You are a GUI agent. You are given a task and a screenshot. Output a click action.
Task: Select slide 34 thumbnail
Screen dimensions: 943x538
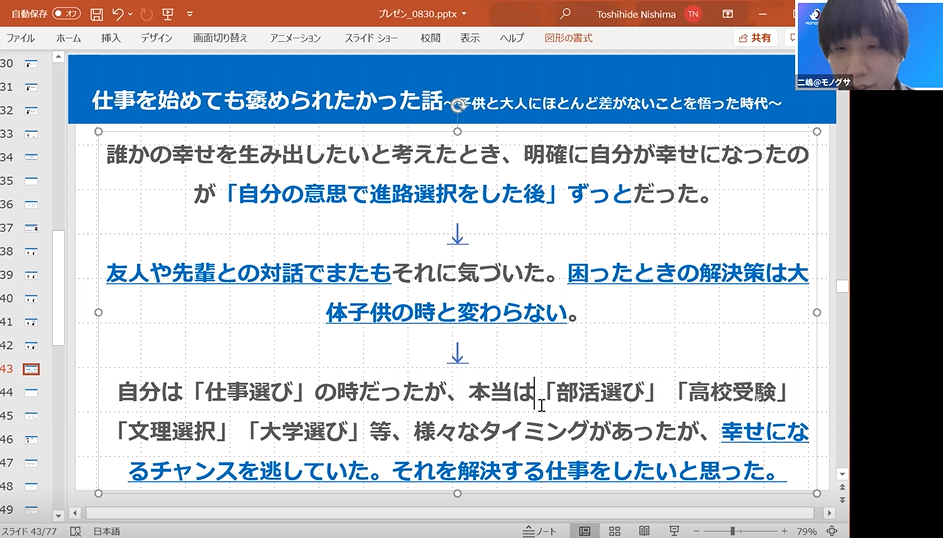[31, 157]
